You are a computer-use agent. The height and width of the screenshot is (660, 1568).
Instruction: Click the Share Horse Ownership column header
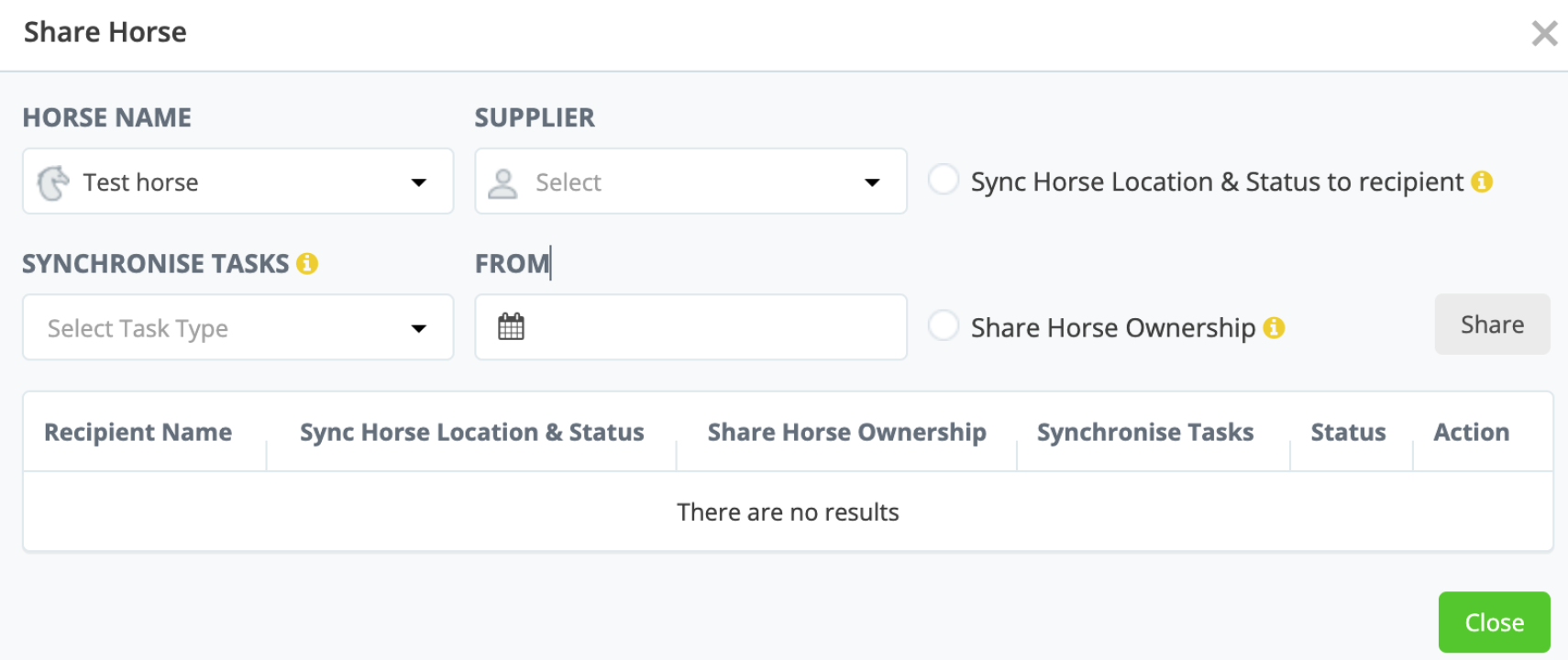(846, 433)
